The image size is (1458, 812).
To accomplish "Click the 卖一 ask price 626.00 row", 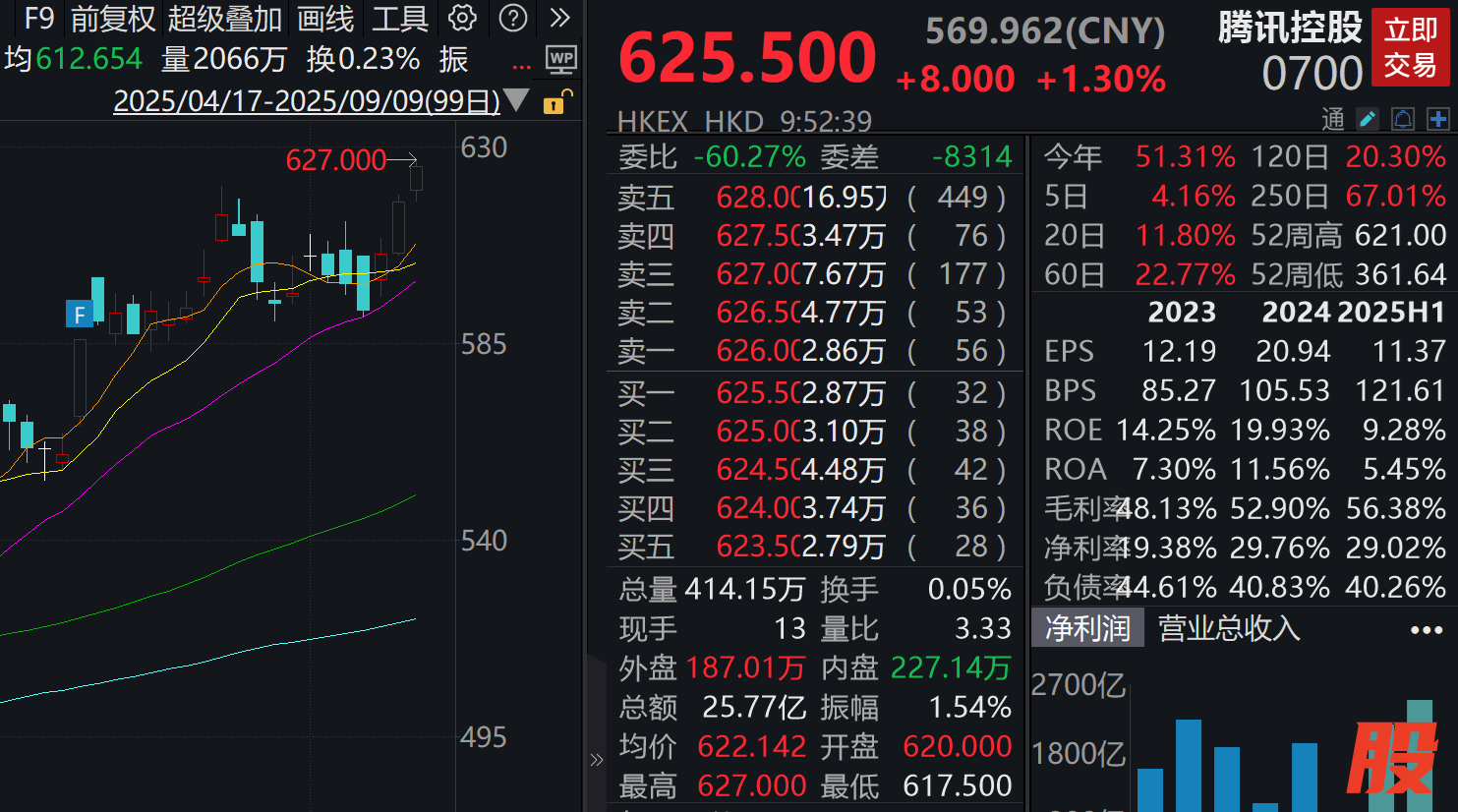I will click(x=811, y=351).
